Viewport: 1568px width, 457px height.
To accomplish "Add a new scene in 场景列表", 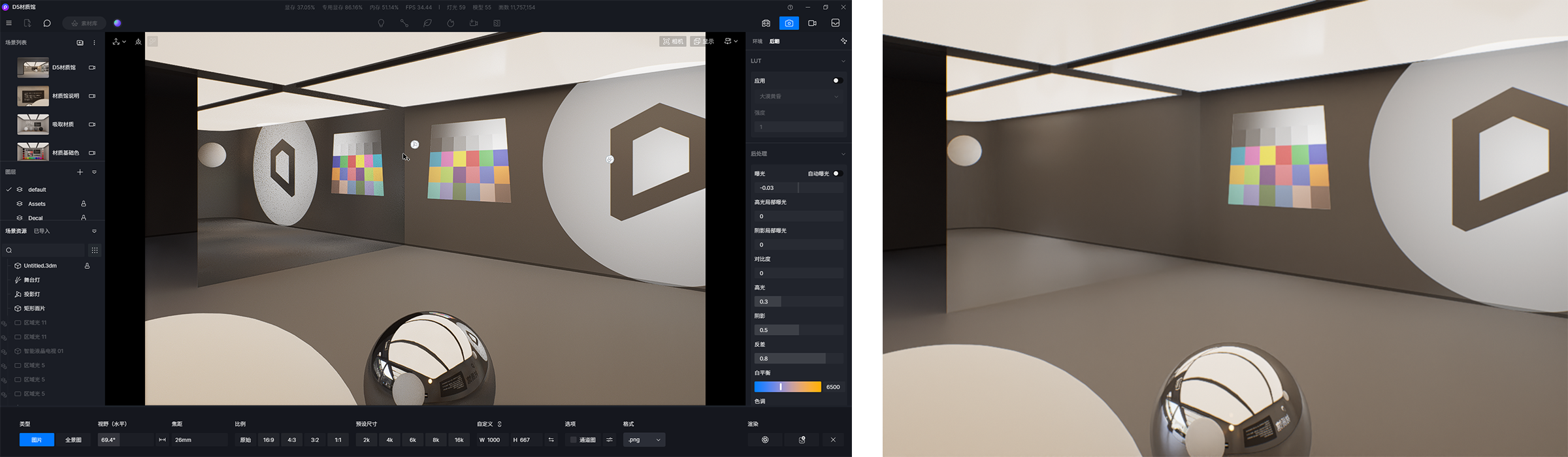I will click(x=80, y=42).
